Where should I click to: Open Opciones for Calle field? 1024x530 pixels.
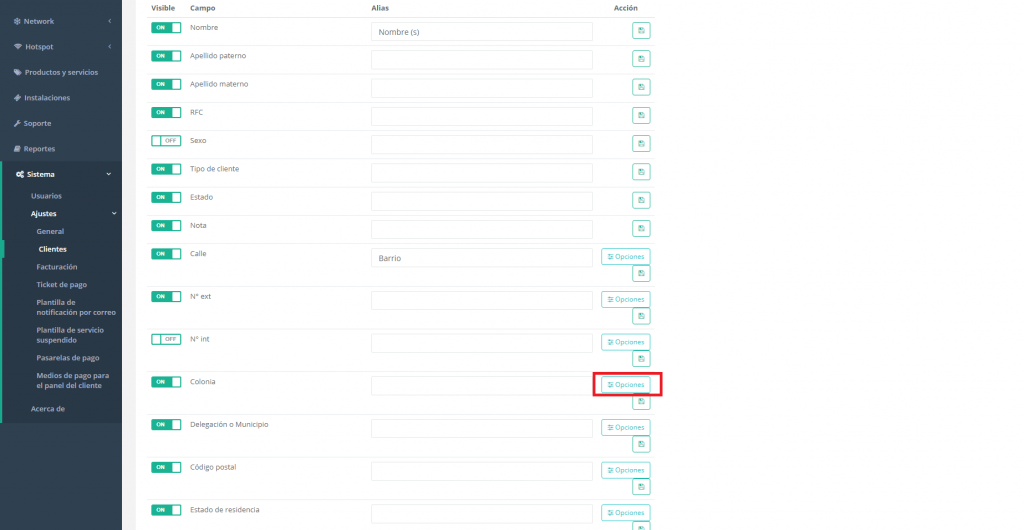[x=626, y=257]
